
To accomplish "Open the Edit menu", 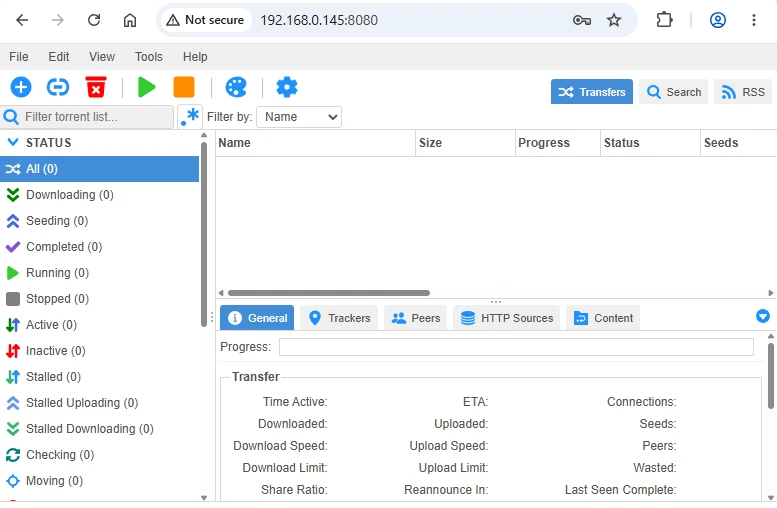I will click(58, 57).
